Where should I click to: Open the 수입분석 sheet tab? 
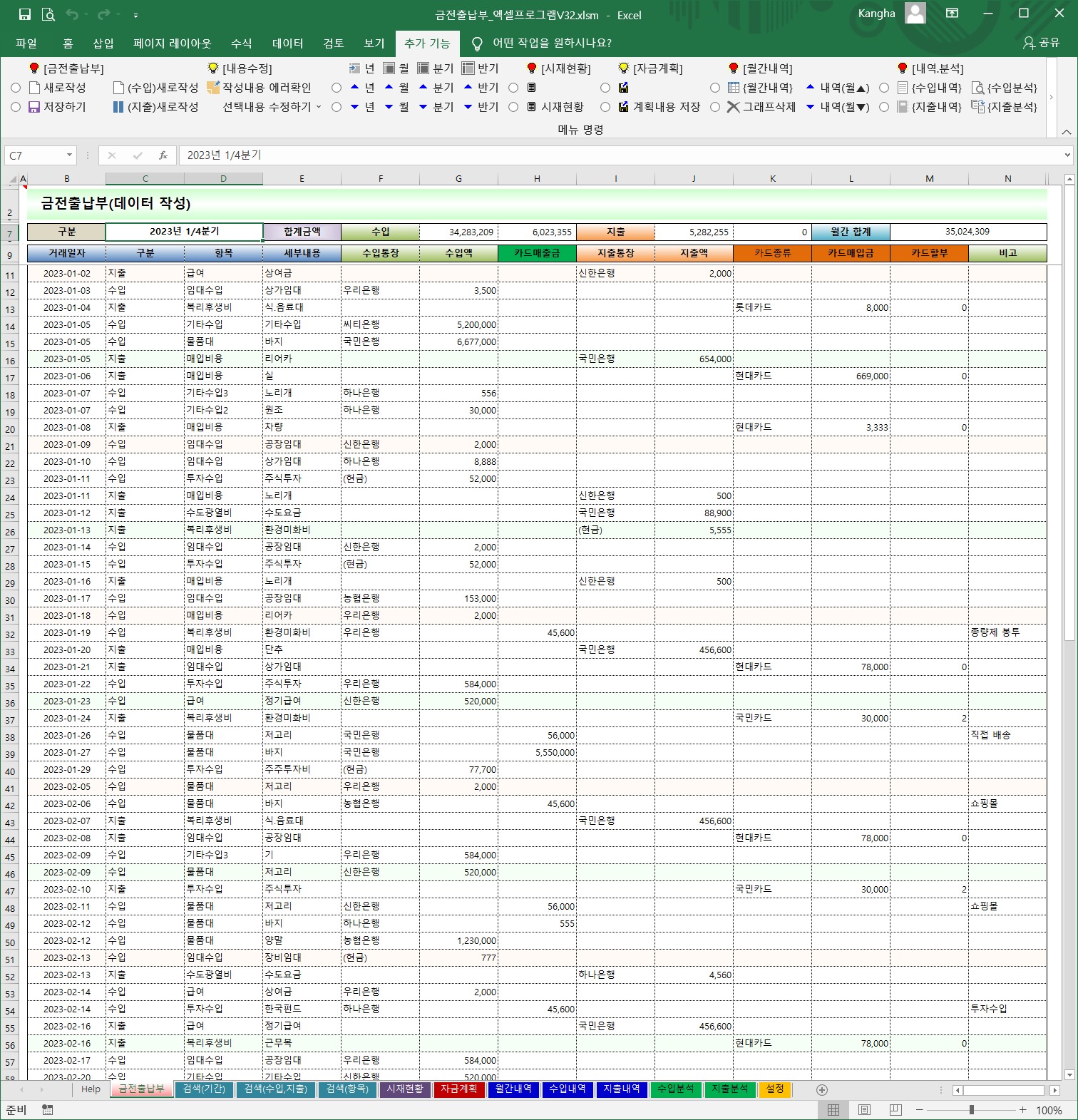pos(675,1089)
